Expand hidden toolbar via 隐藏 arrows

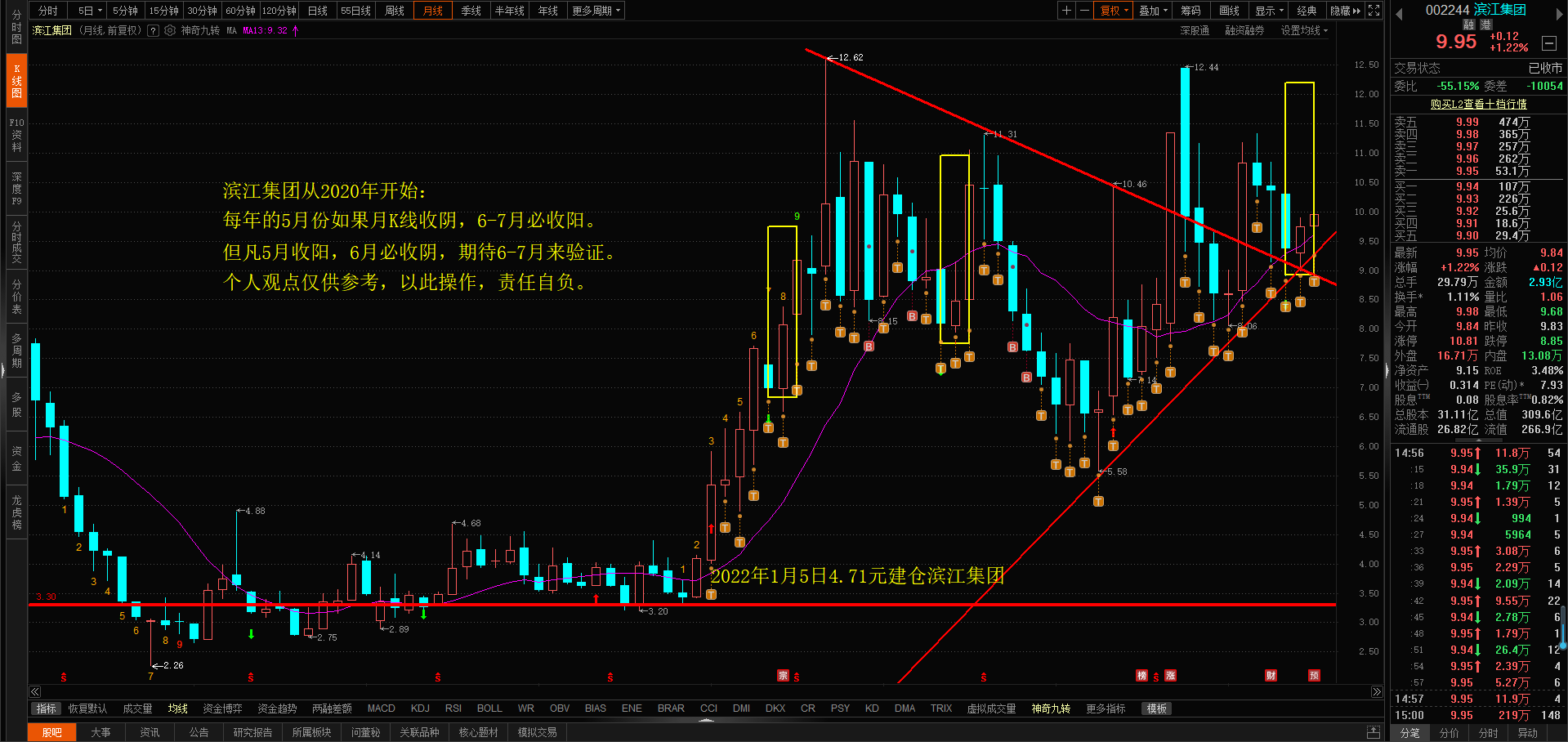1345,11
